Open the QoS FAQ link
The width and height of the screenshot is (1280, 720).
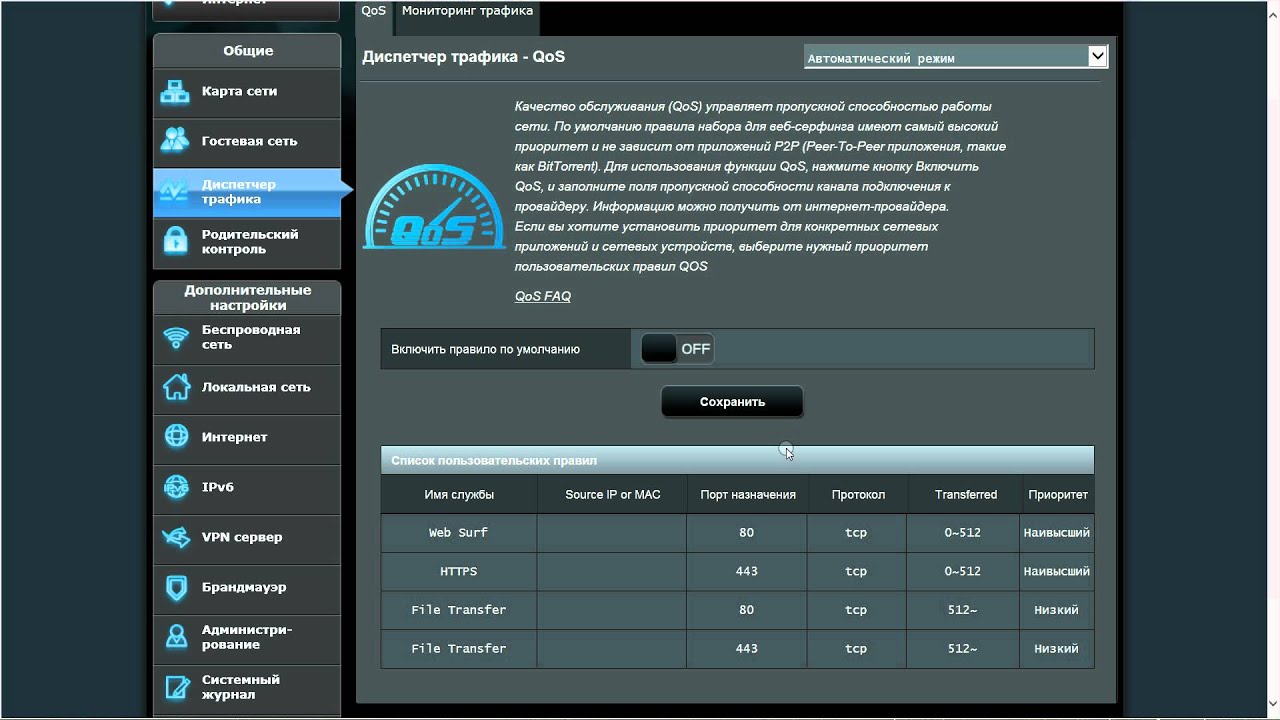[x=543, y=296]
